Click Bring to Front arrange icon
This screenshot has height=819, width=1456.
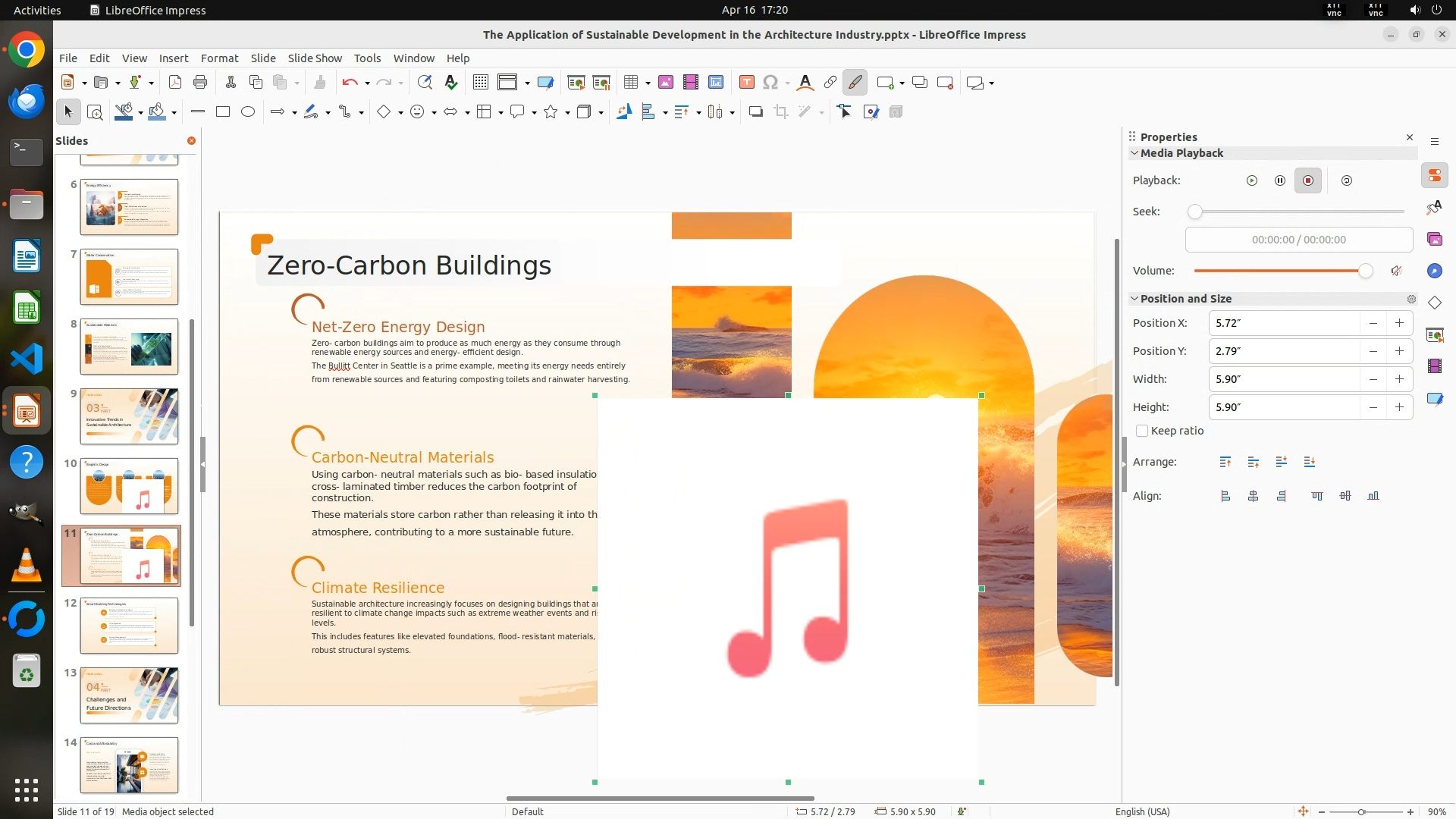(1225, 462)
